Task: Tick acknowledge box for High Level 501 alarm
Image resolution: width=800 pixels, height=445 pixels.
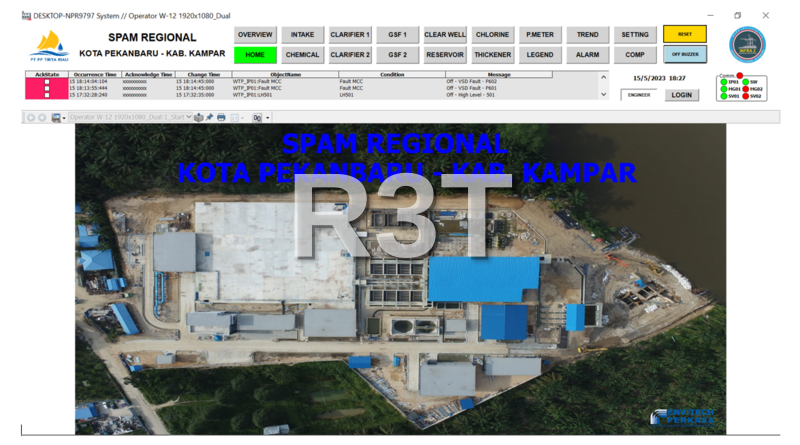Action: pyautogui.click(x=47, y=95)
